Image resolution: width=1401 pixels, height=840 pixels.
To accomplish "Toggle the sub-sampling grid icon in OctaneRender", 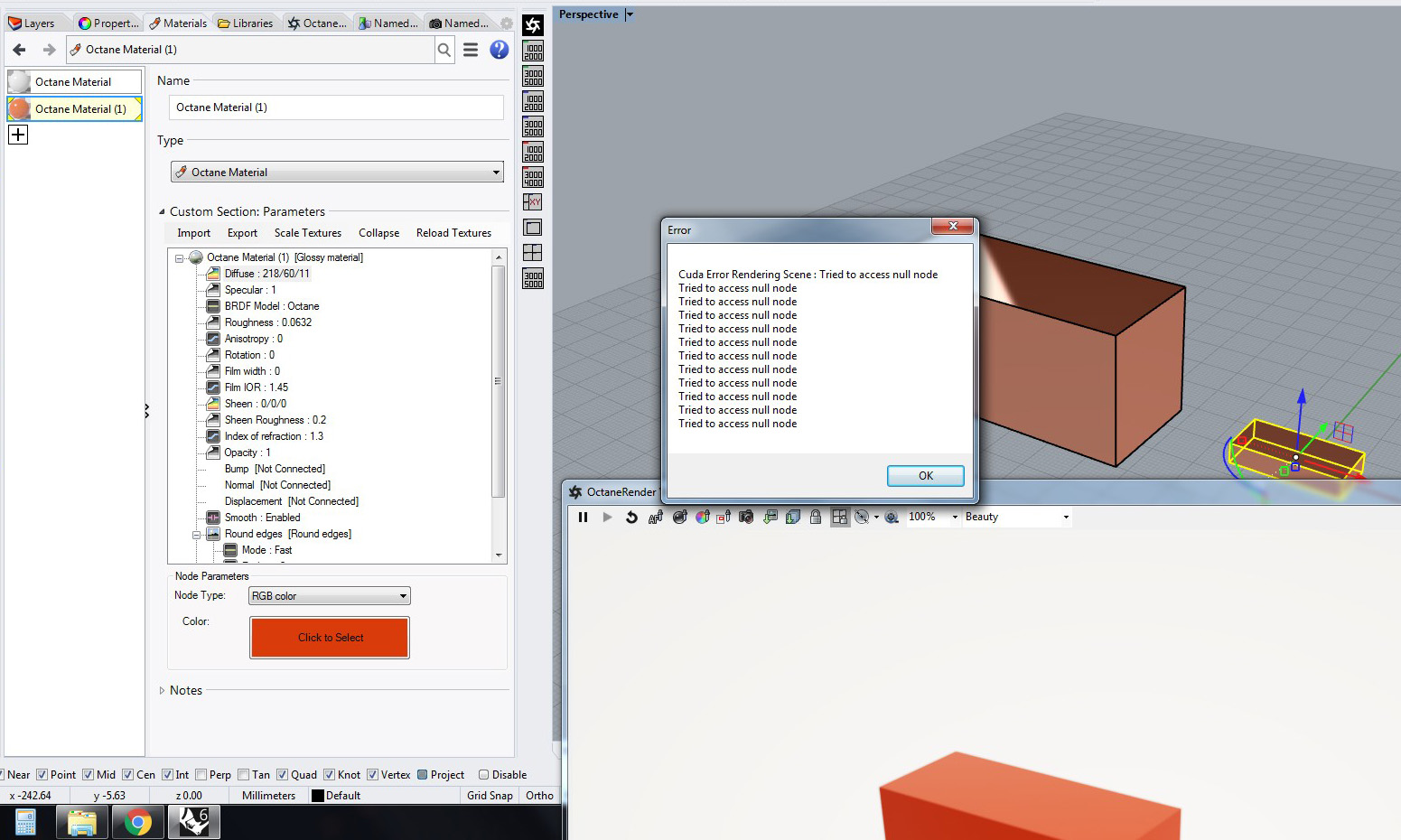I will click(x=840, y=517).
